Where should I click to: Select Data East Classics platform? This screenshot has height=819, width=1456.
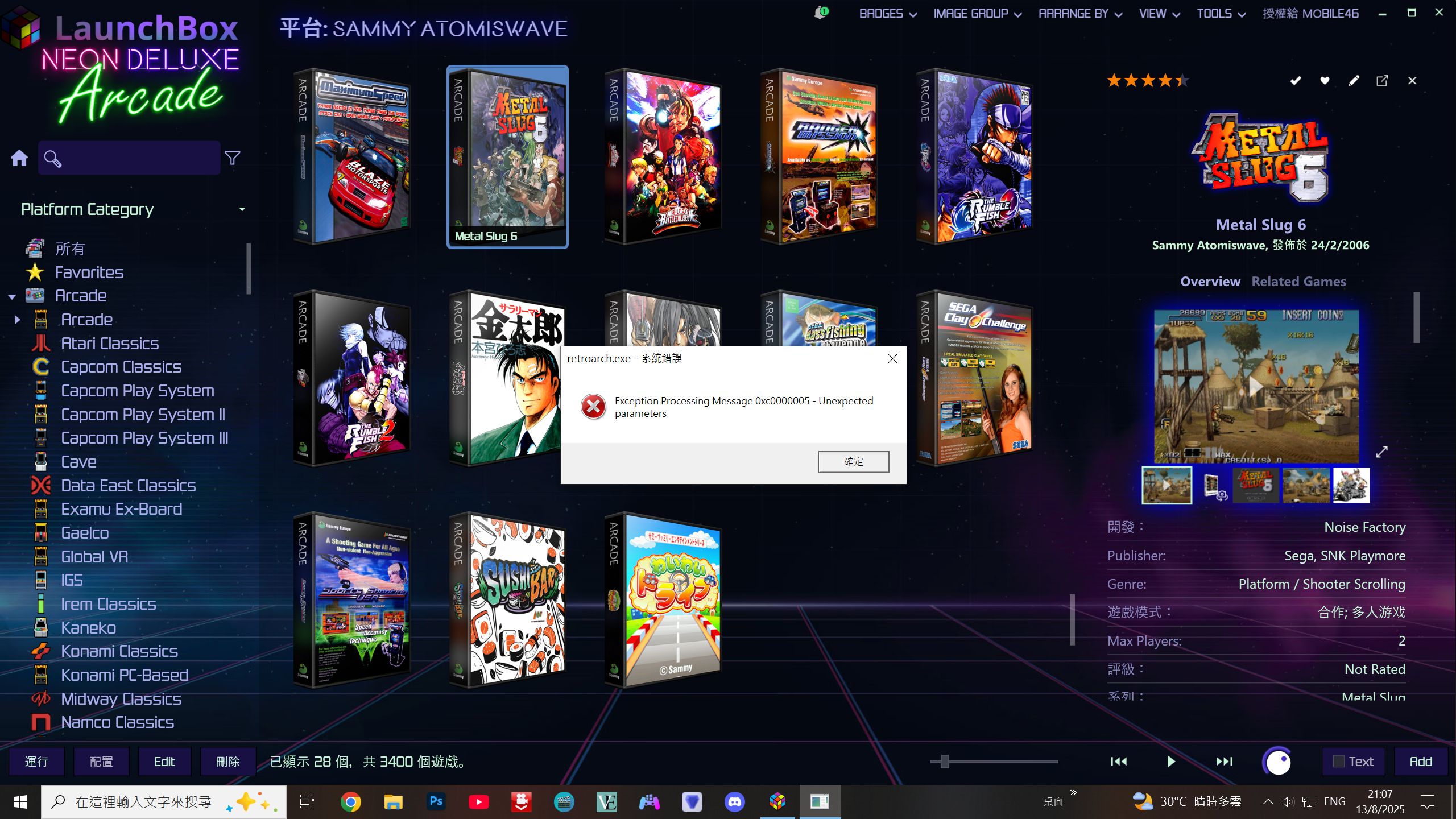(128, 486)
